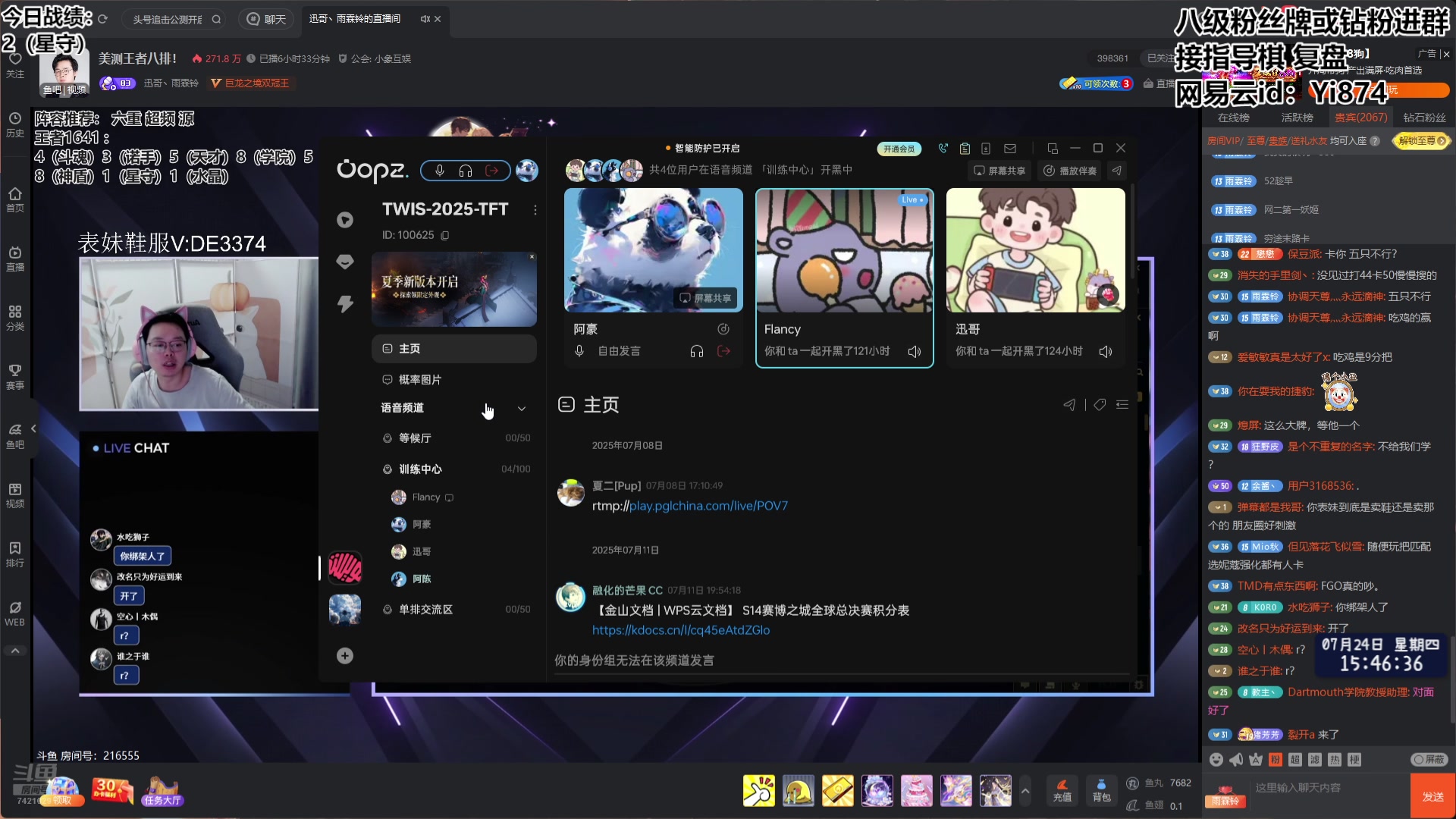Open the 排行 ranking icon in sidebar
This screenshot has height=819, width=1456.
click(15, 554)
